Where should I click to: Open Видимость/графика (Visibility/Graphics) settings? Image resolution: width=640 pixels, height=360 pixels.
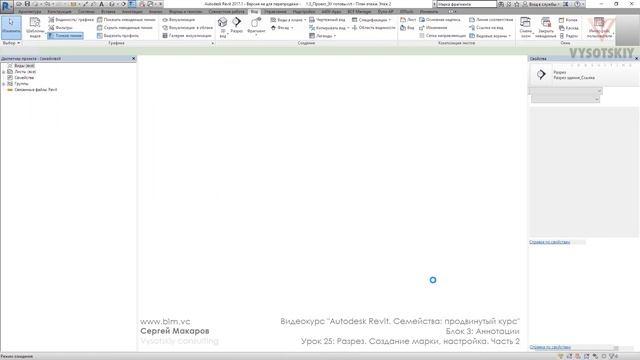pos(71,20)
